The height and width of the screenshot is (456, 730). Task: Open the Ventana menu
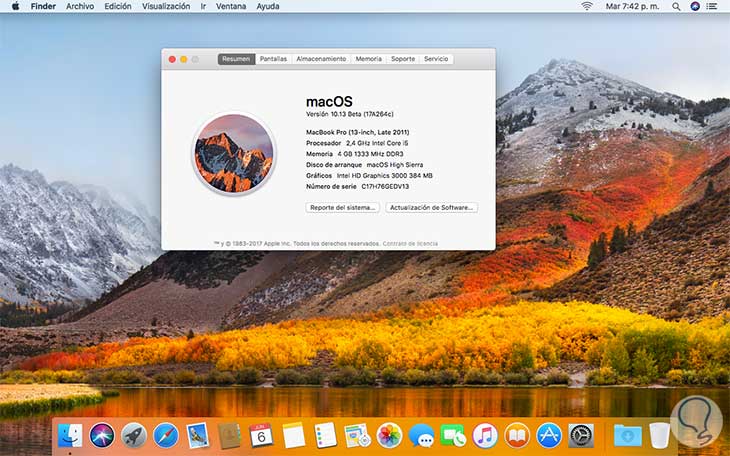coord(231,7)
